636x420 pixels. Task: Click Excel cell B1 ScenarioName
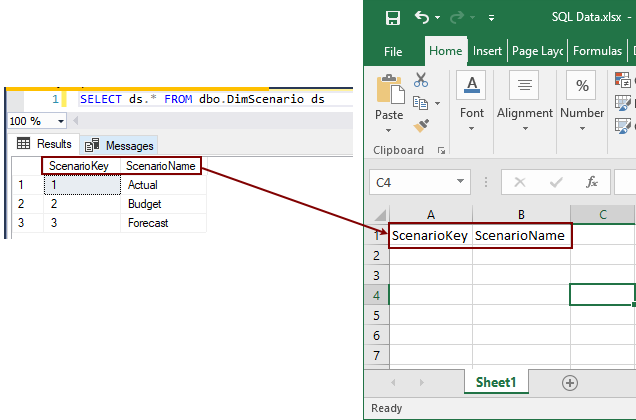(521, 235)
